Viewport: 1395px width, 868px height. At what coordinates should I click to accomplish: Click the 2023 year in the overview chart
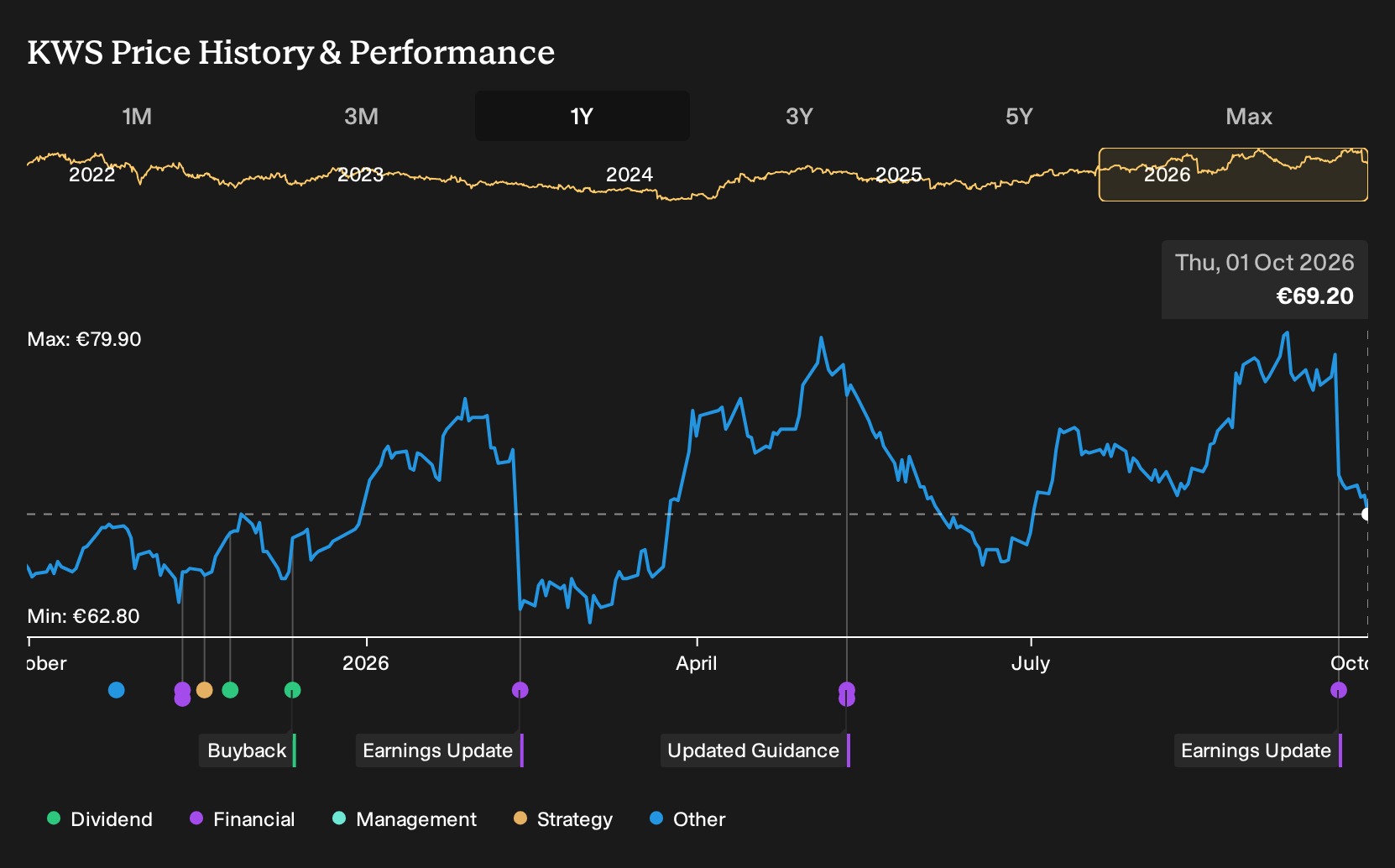(x=361, y=175)
